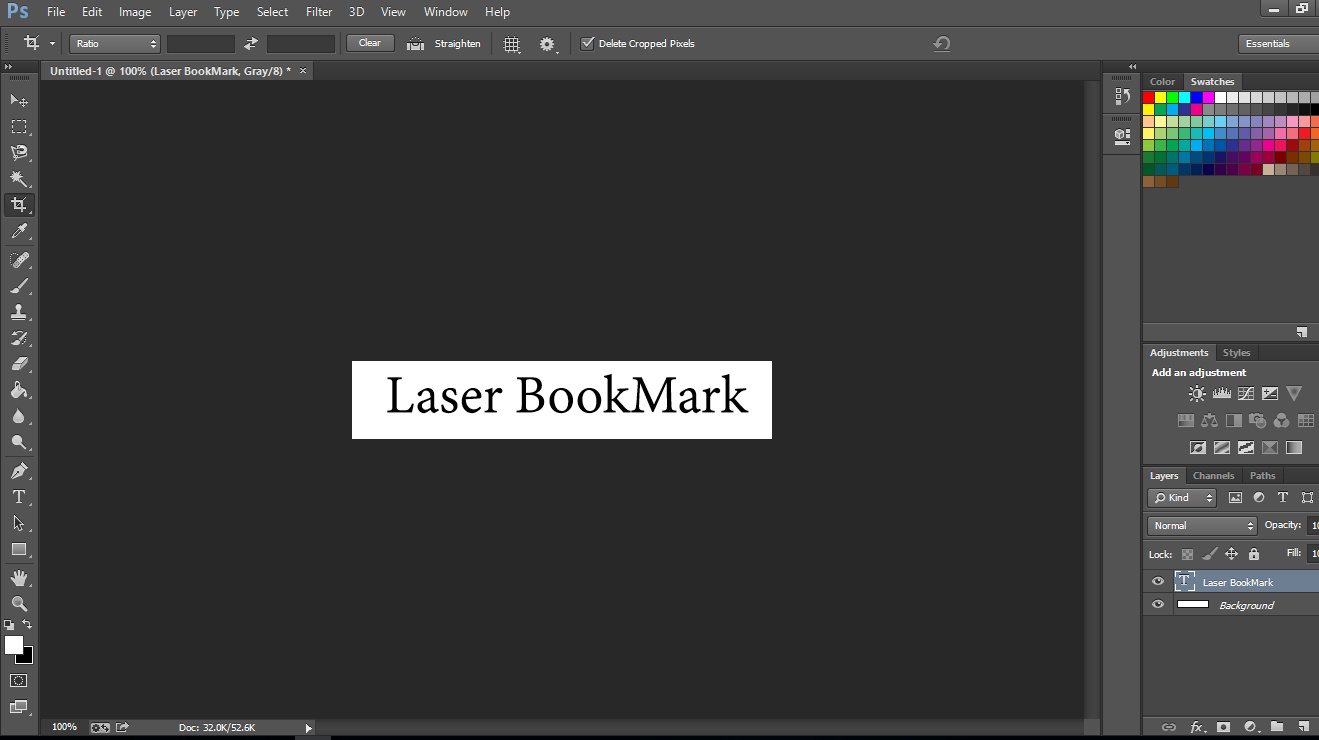The image size is (1319, 740).
Task: Click the Laser BookMark layer thumbnail
Action: coord(1185,581)
